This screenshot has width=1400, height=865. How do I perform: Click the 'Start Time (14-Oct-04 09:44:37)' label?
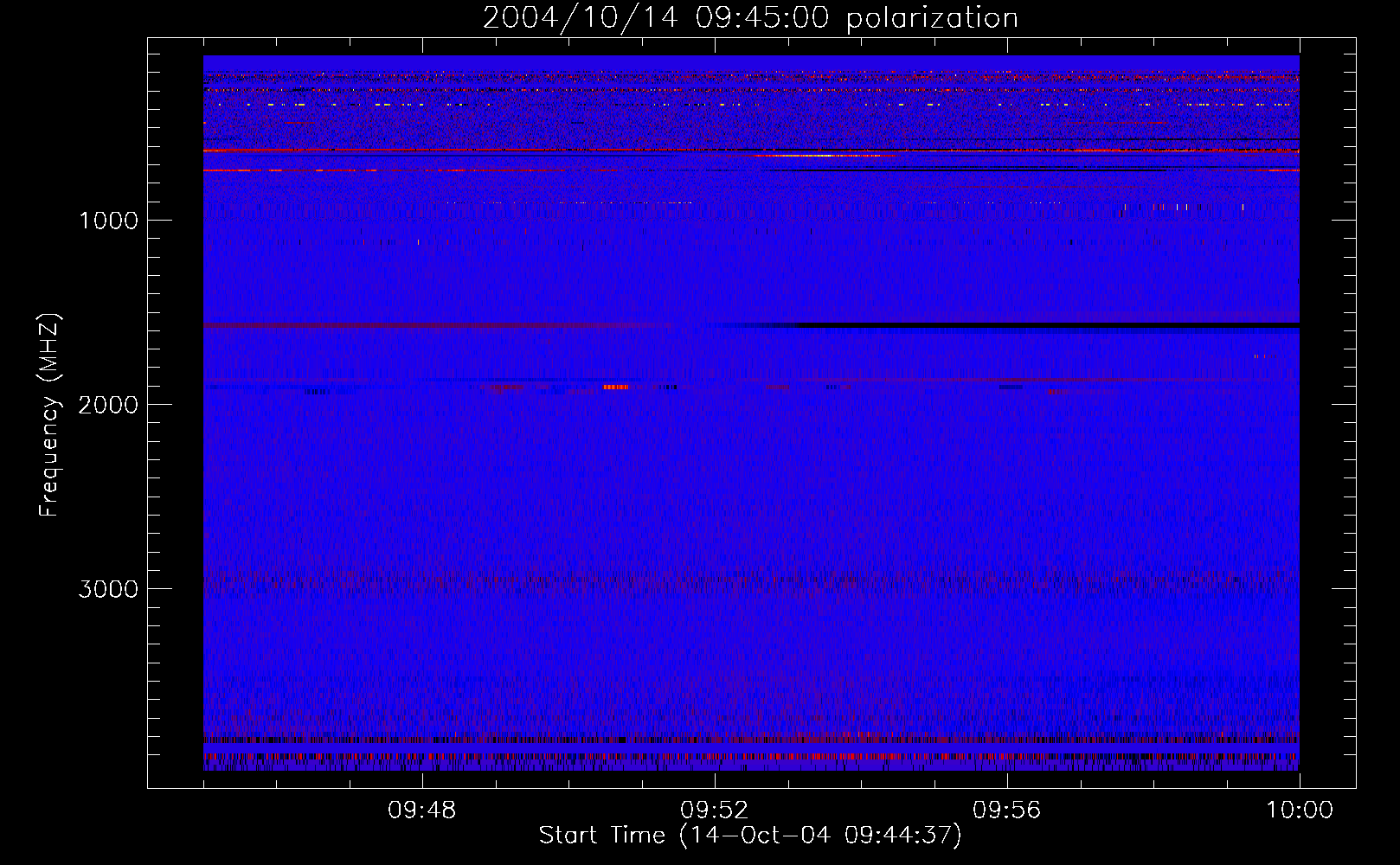click(750, 836)
